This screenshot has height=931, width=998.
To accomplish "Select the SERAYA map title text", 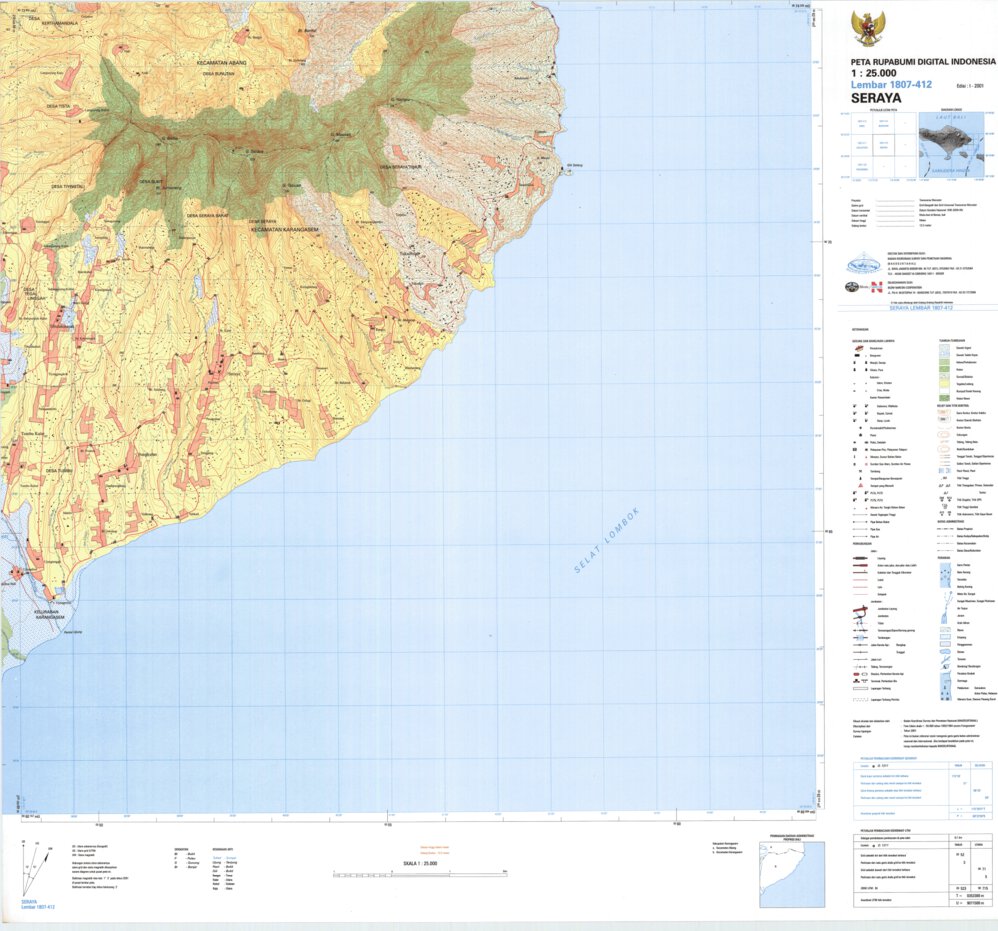I will pos(877,96).
